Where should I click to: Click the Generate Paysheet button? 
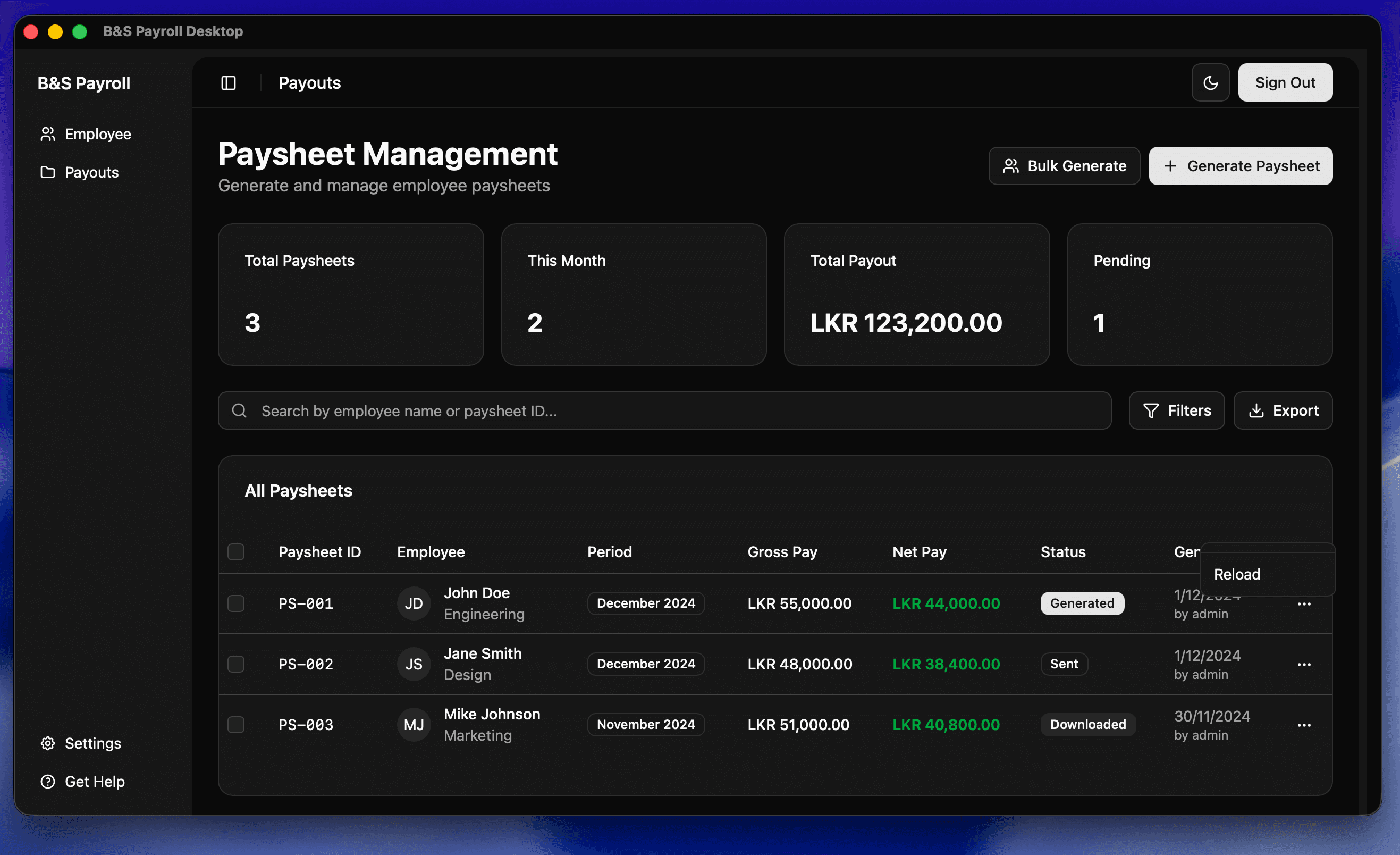[x=1241, y=165]
